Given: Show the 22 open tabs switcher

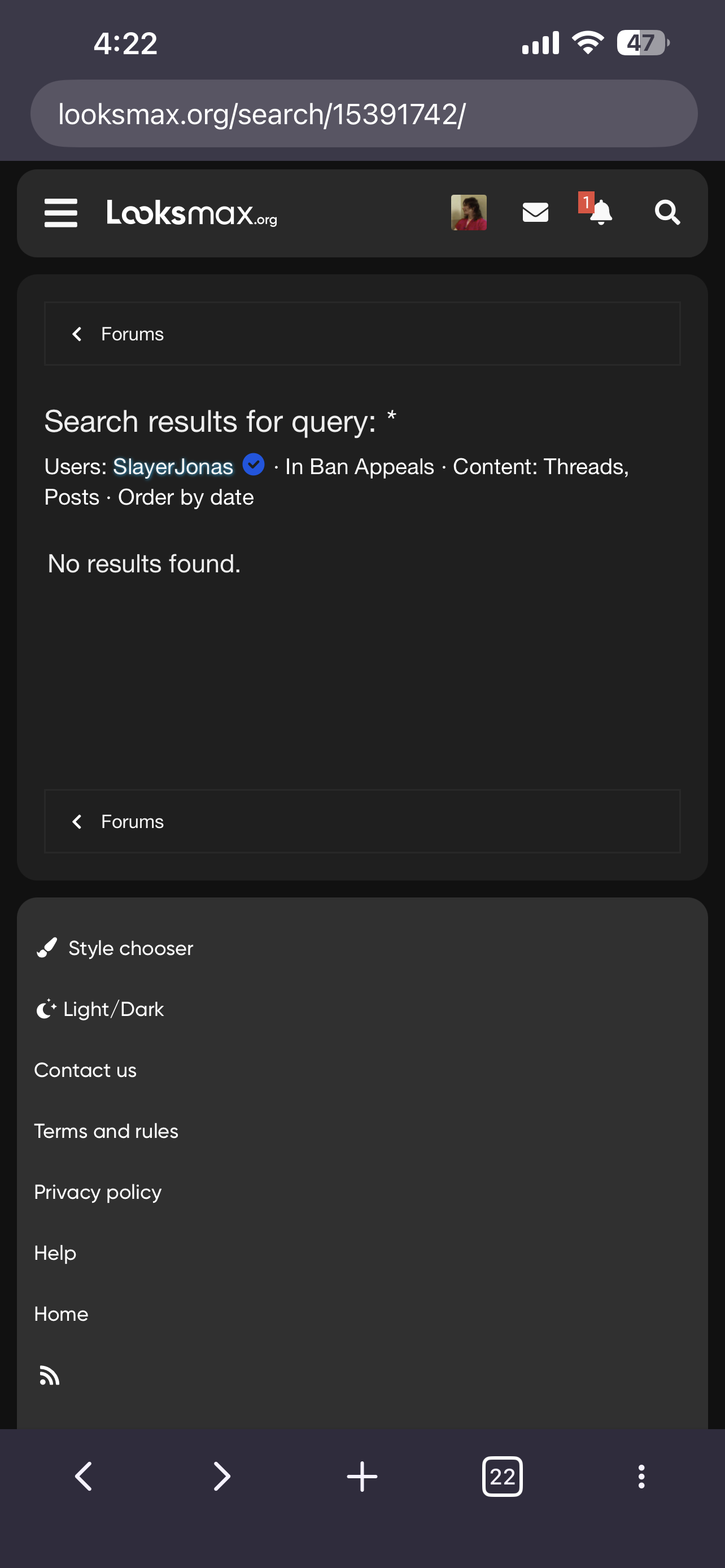Looking at the screenshot, I should 502,1477.
